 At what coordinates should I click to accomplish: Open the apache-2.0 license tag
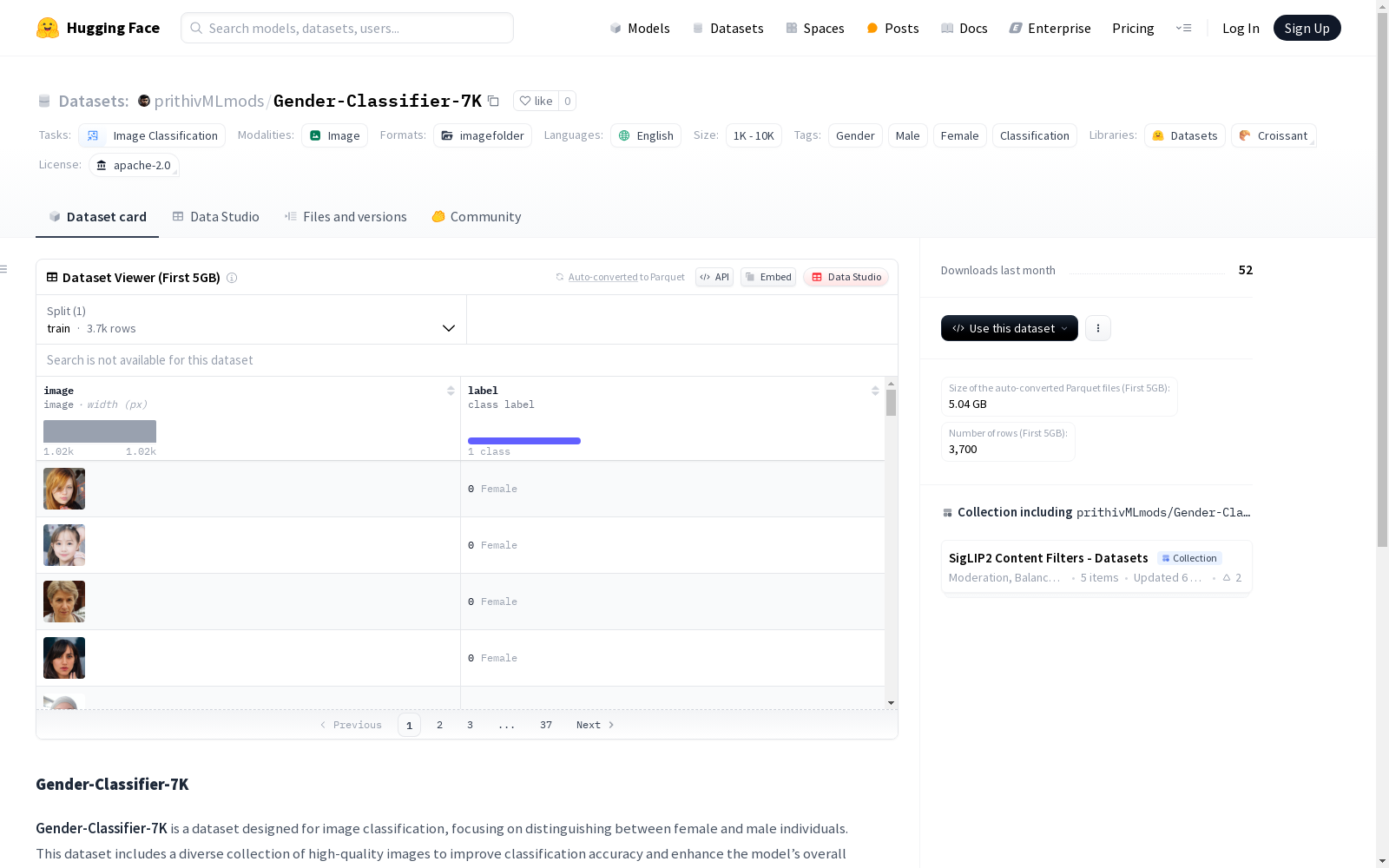[x=134, y=165]
